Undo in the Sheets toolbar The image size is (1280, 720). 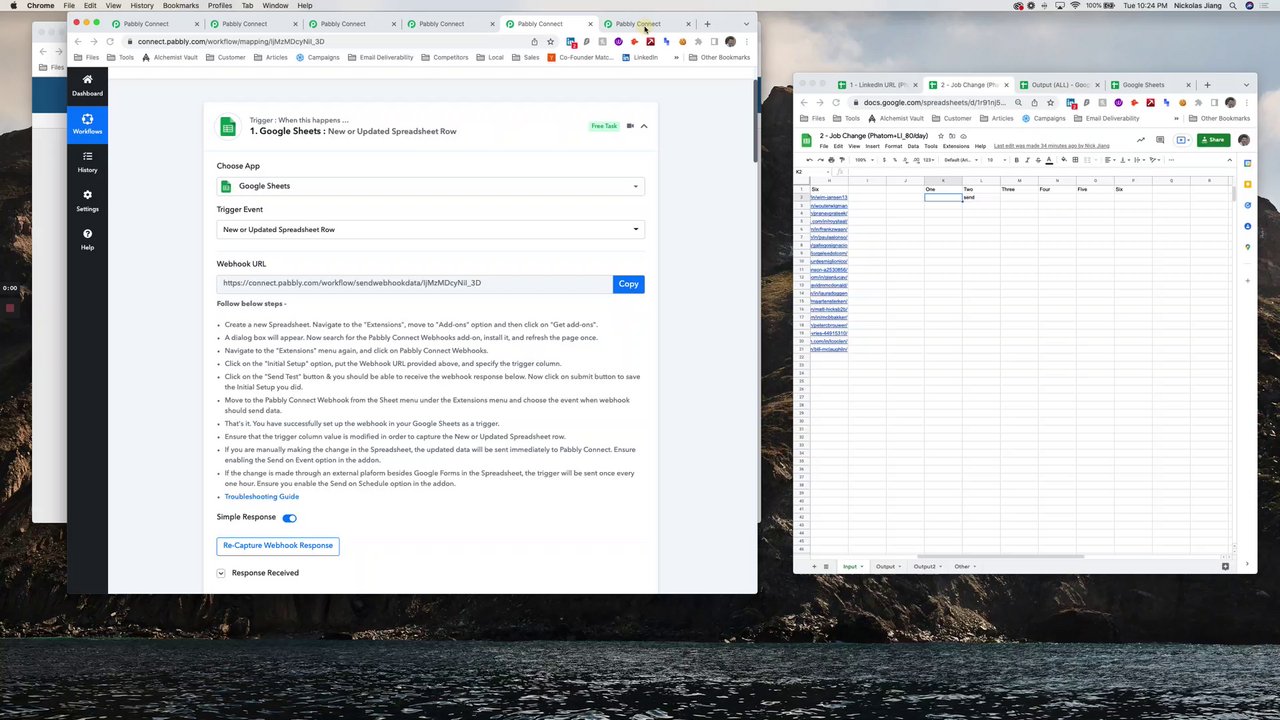point(811,160)
